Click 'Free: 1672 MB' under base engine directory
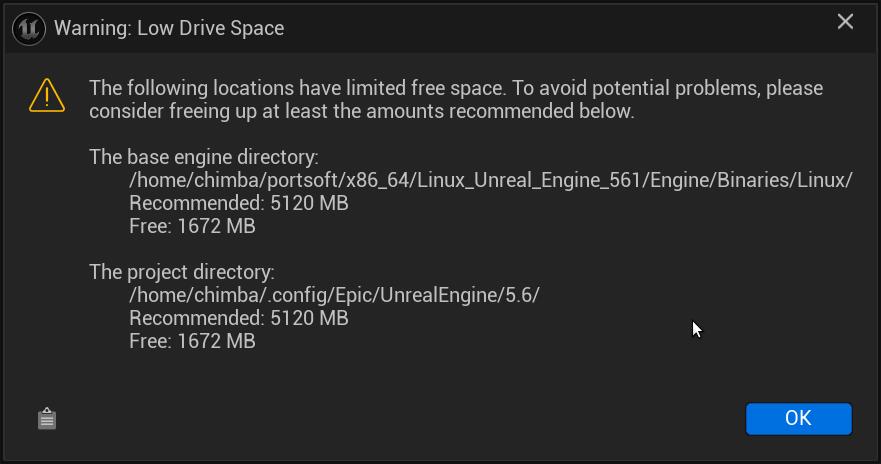Image resolution: width=881 pixels, height=464 pixels. (192, 226)
